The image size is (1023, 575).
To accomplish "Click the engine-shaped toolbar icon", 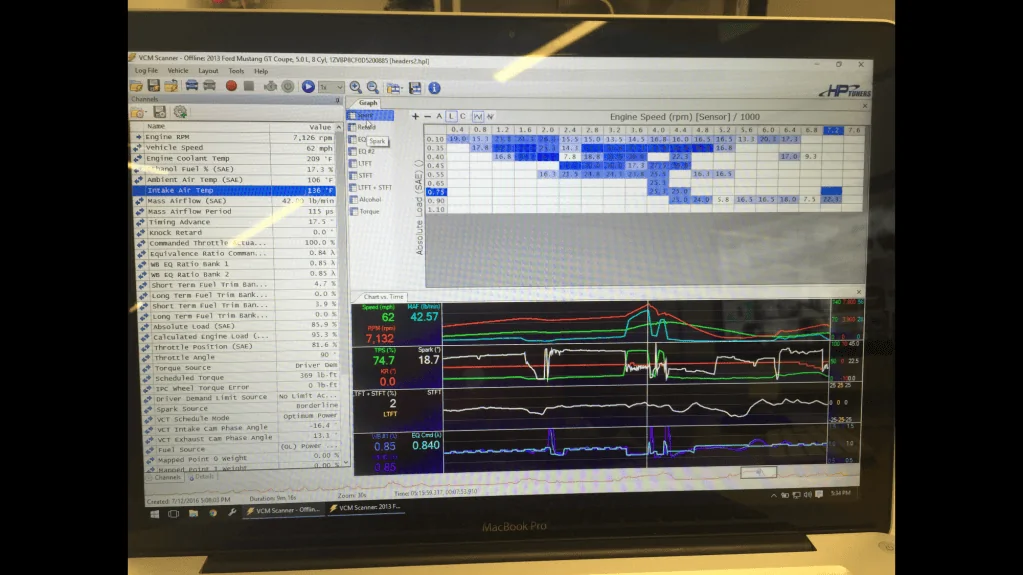I will pos(270,87).
